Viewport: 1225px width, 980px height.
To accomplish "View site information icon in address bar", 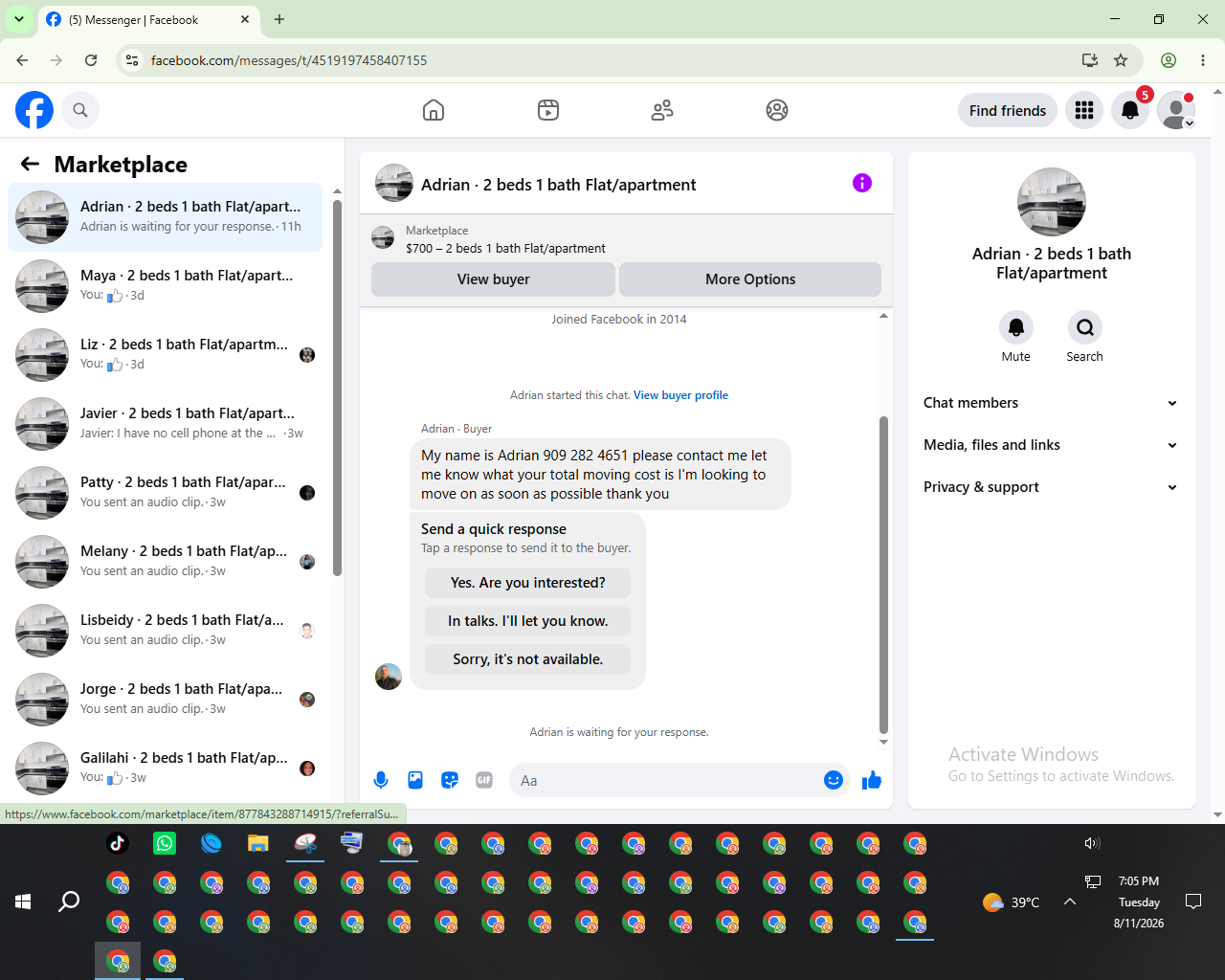I will click(133, 60).
